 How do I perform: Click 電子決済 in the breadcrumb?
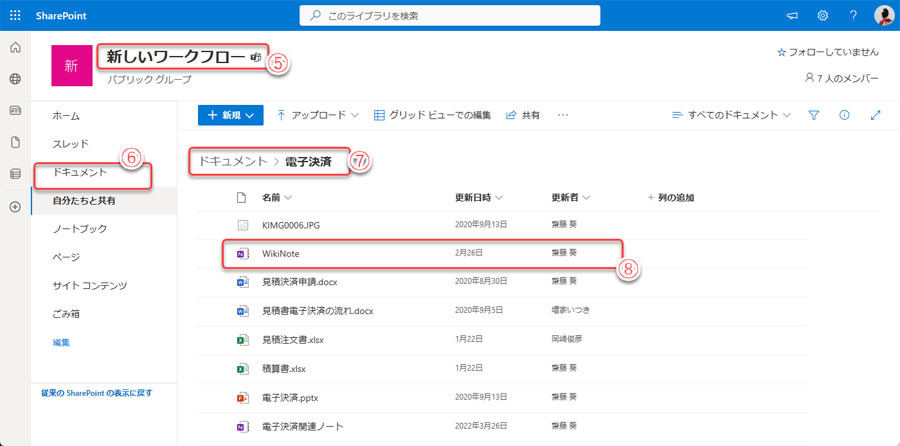[308, 161]
